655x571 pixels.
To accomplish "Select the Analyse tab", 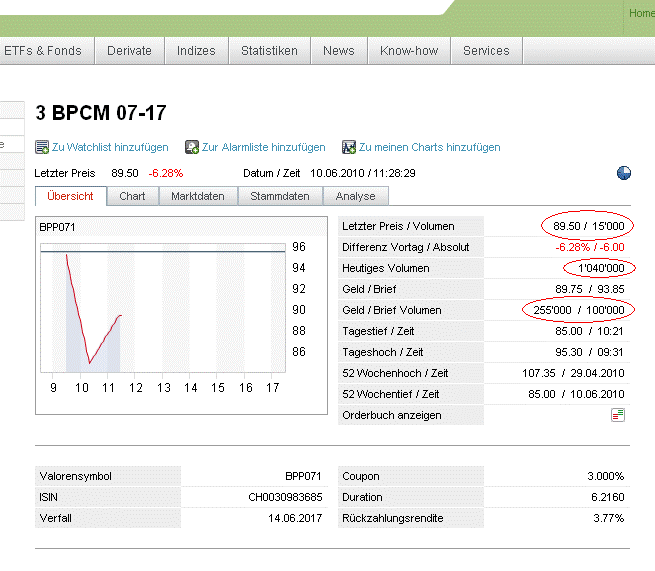I will (356, 196).
